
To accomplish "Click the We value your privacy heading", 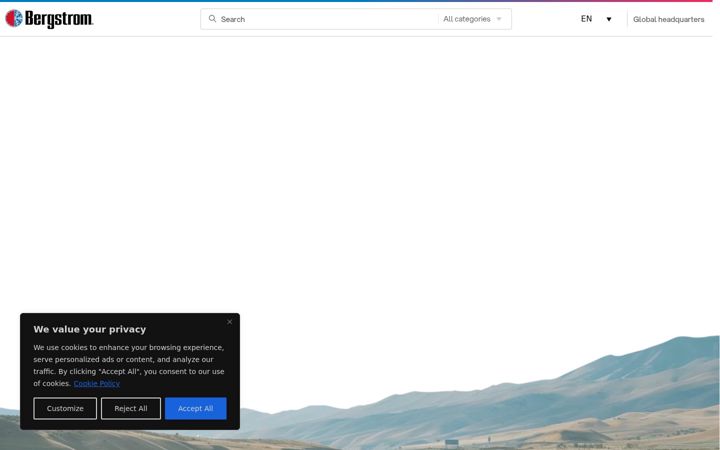I will pos(90,329).
